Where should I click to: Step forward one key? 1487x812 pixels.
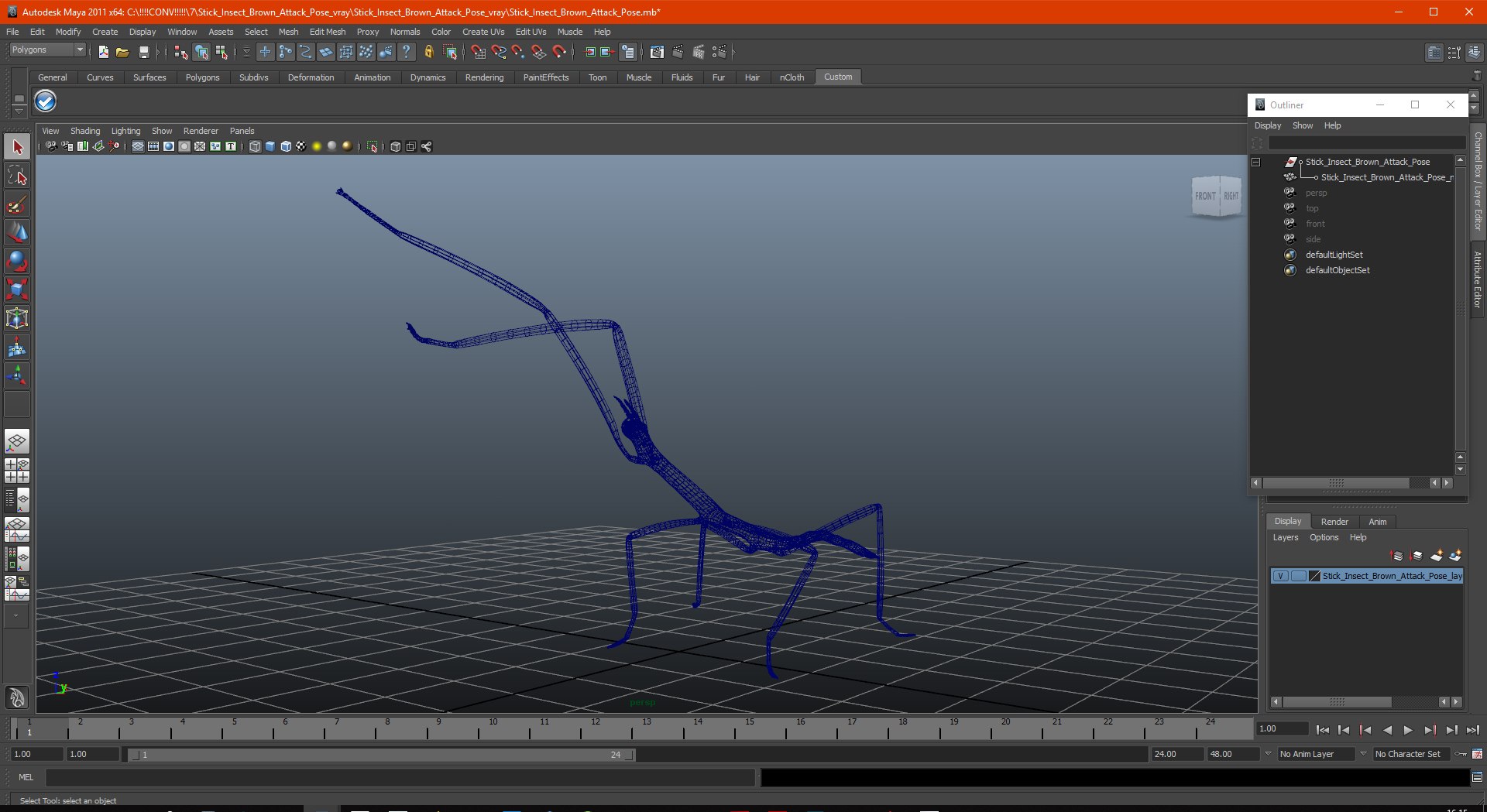1430,730
